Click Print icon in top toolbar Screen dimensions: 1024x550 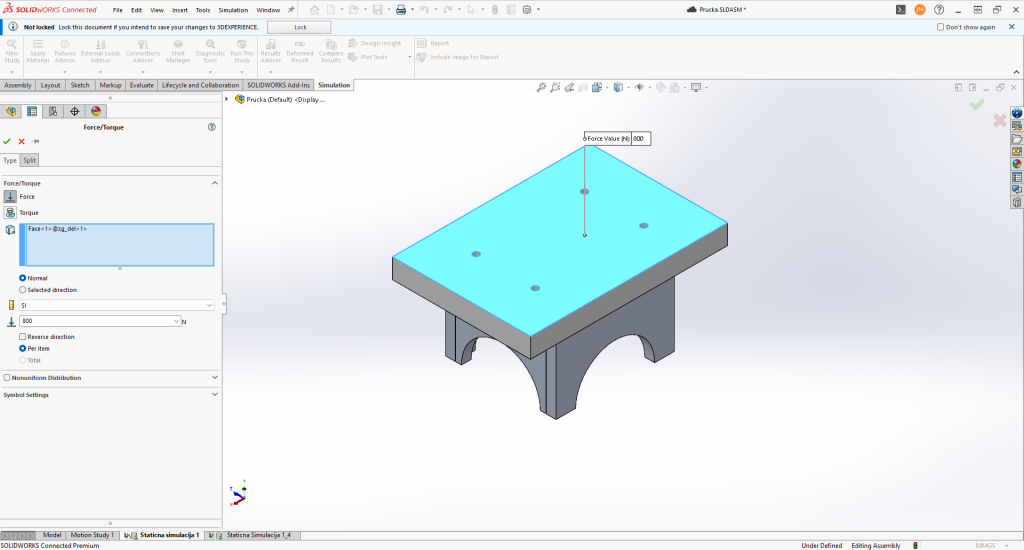coord(401,10)
